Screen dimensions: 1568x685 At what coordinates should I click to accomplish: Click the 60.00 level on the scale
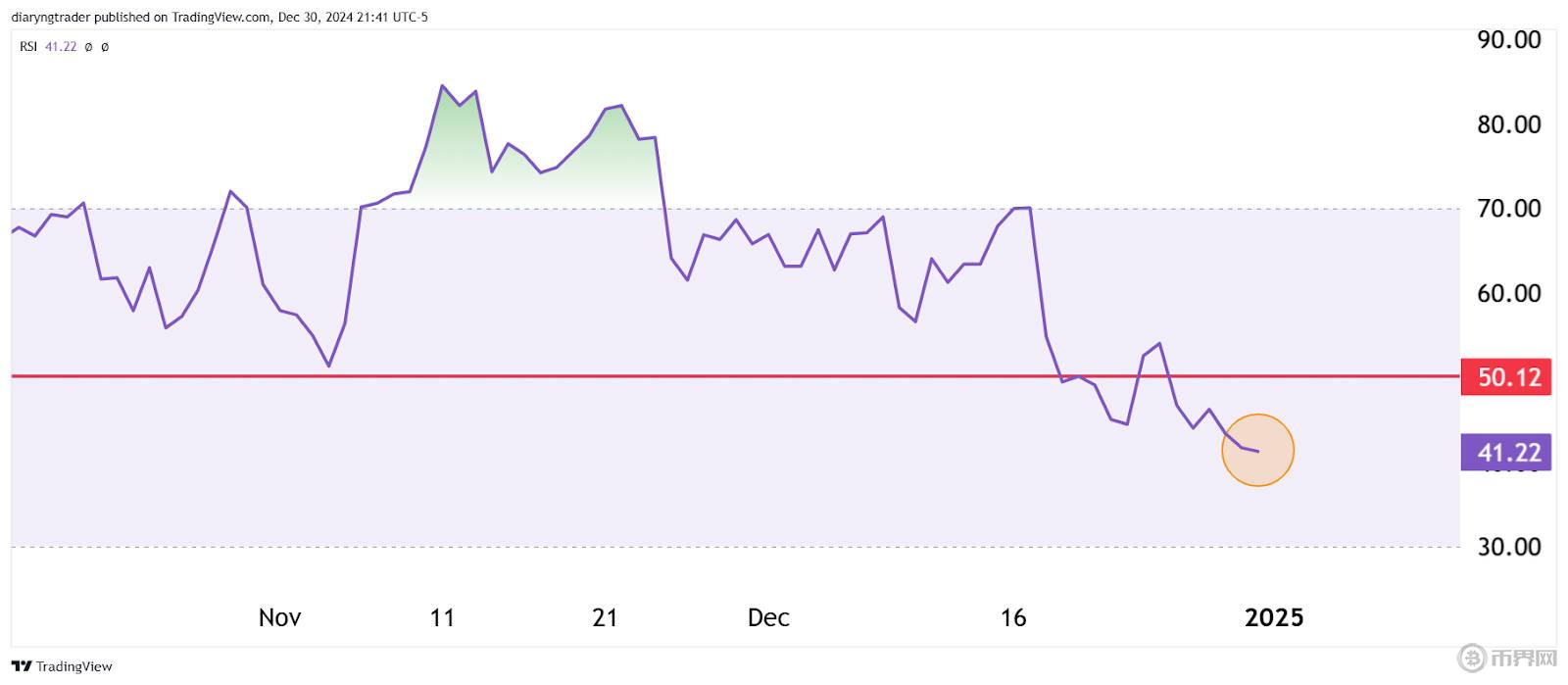point(1508,293)
